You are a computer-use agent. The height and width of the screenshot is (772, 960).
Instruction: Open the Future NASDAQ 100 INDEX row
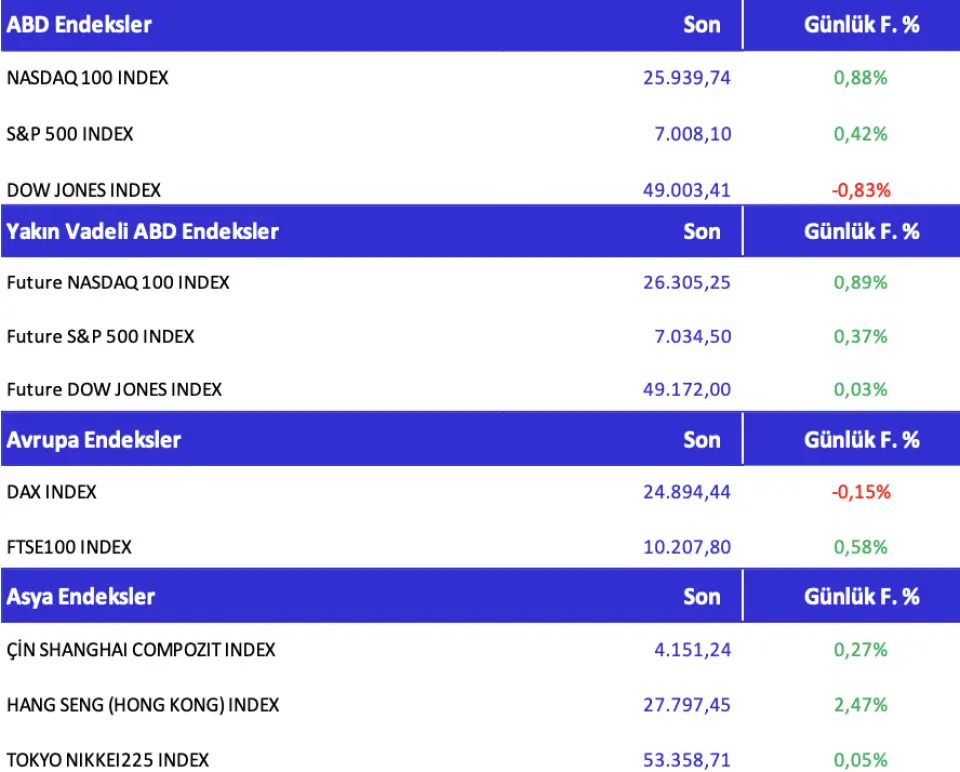point(118,283)
